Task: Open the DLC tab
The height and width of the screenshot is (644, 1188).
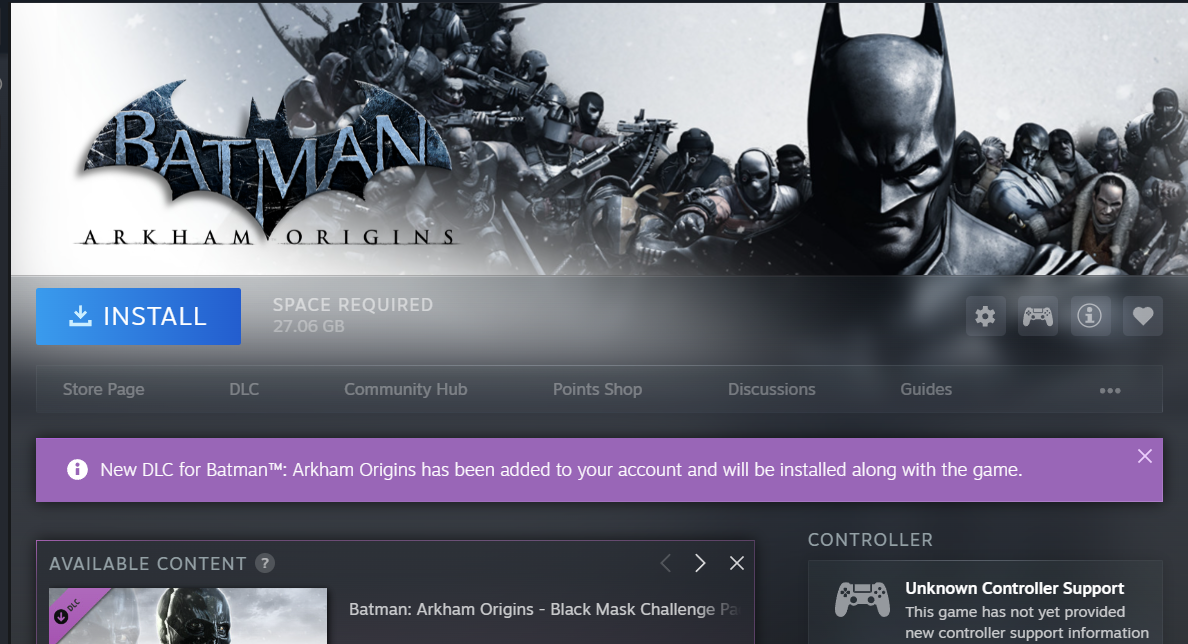Action: (244, 389)
